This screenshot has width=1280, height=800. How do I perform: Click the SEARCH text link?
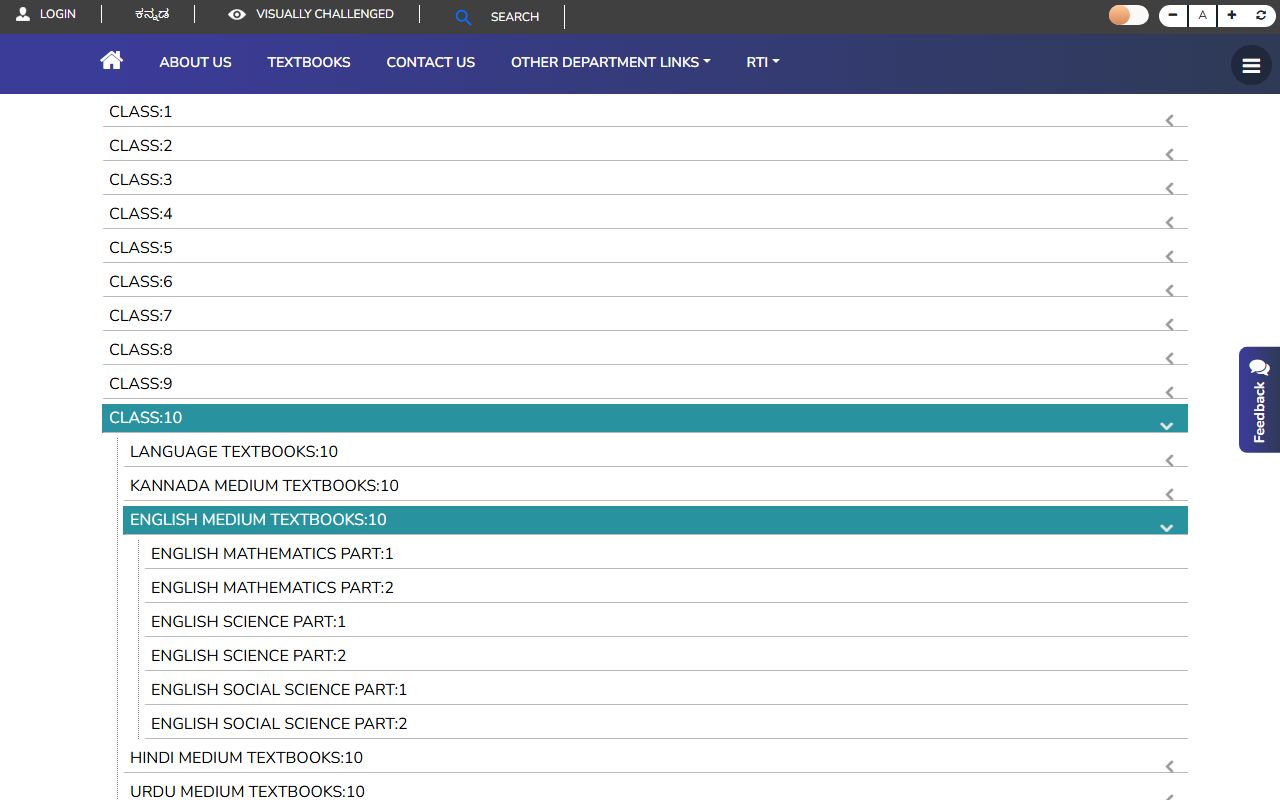(515, 17)
